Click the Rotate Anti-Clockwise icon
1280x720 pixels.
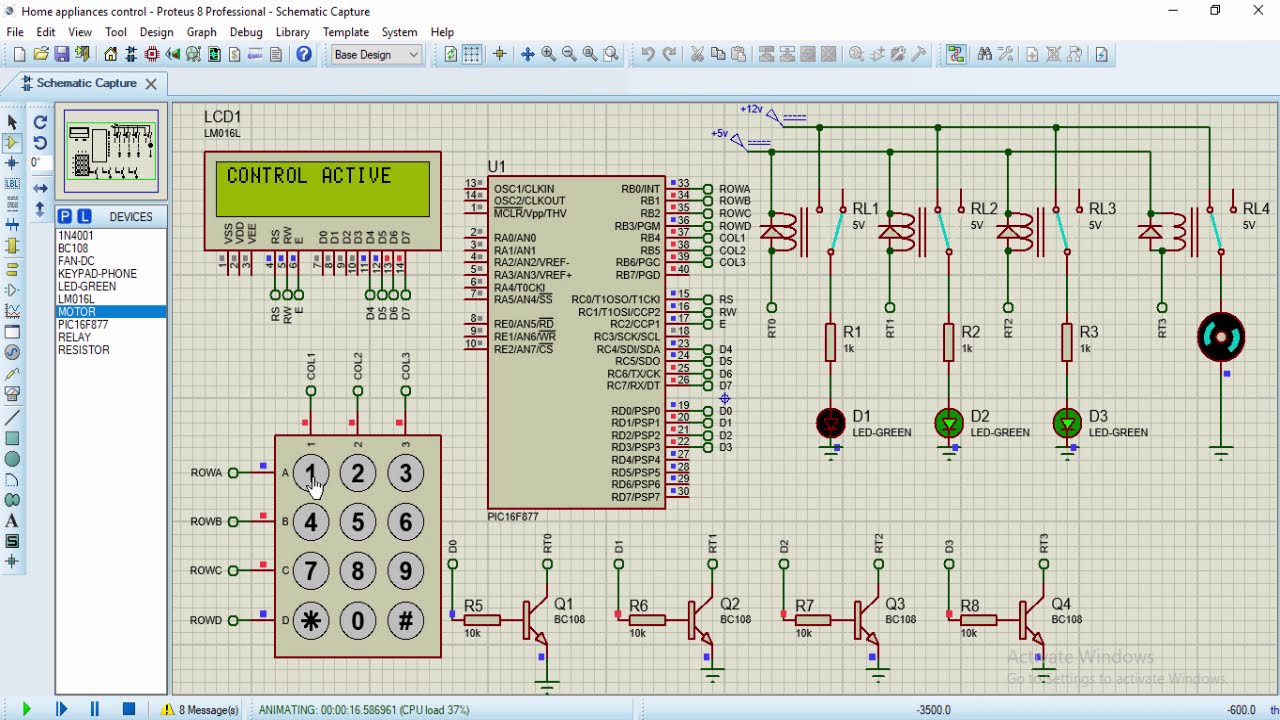40,143
